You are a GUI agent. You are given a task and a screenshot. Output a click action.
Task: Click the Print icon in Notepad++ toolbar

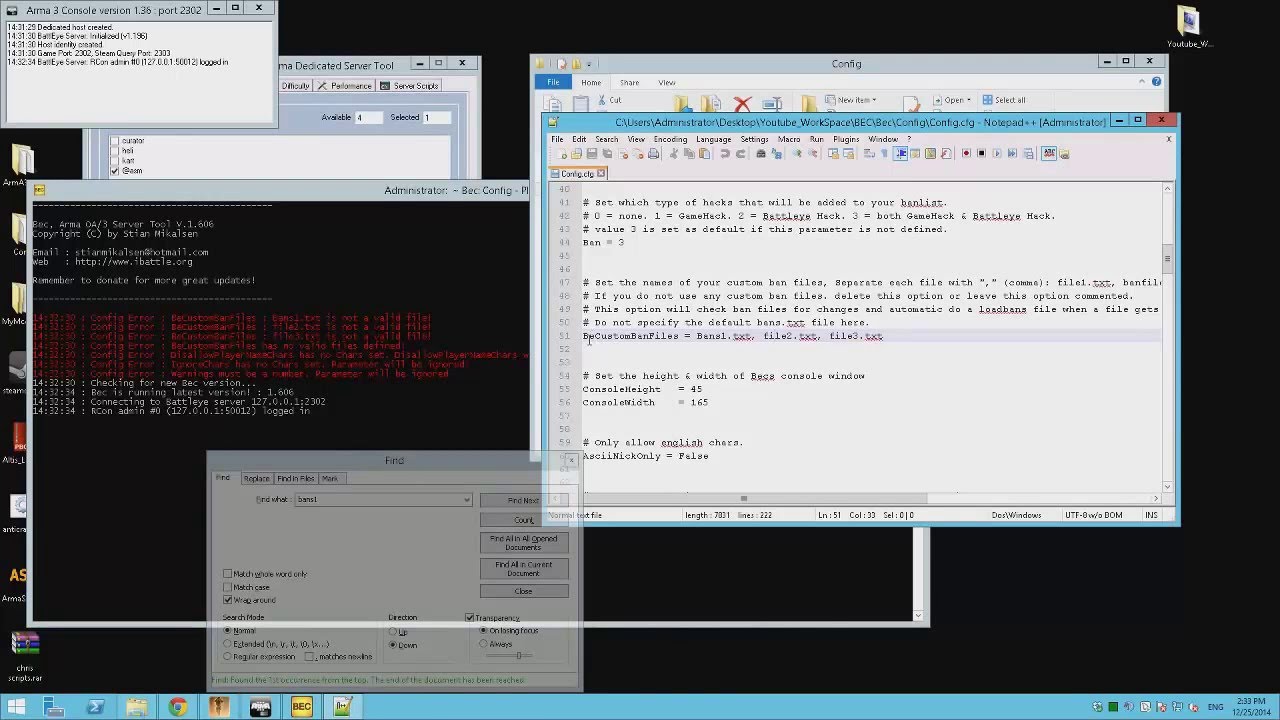click(x=653, y=154)
